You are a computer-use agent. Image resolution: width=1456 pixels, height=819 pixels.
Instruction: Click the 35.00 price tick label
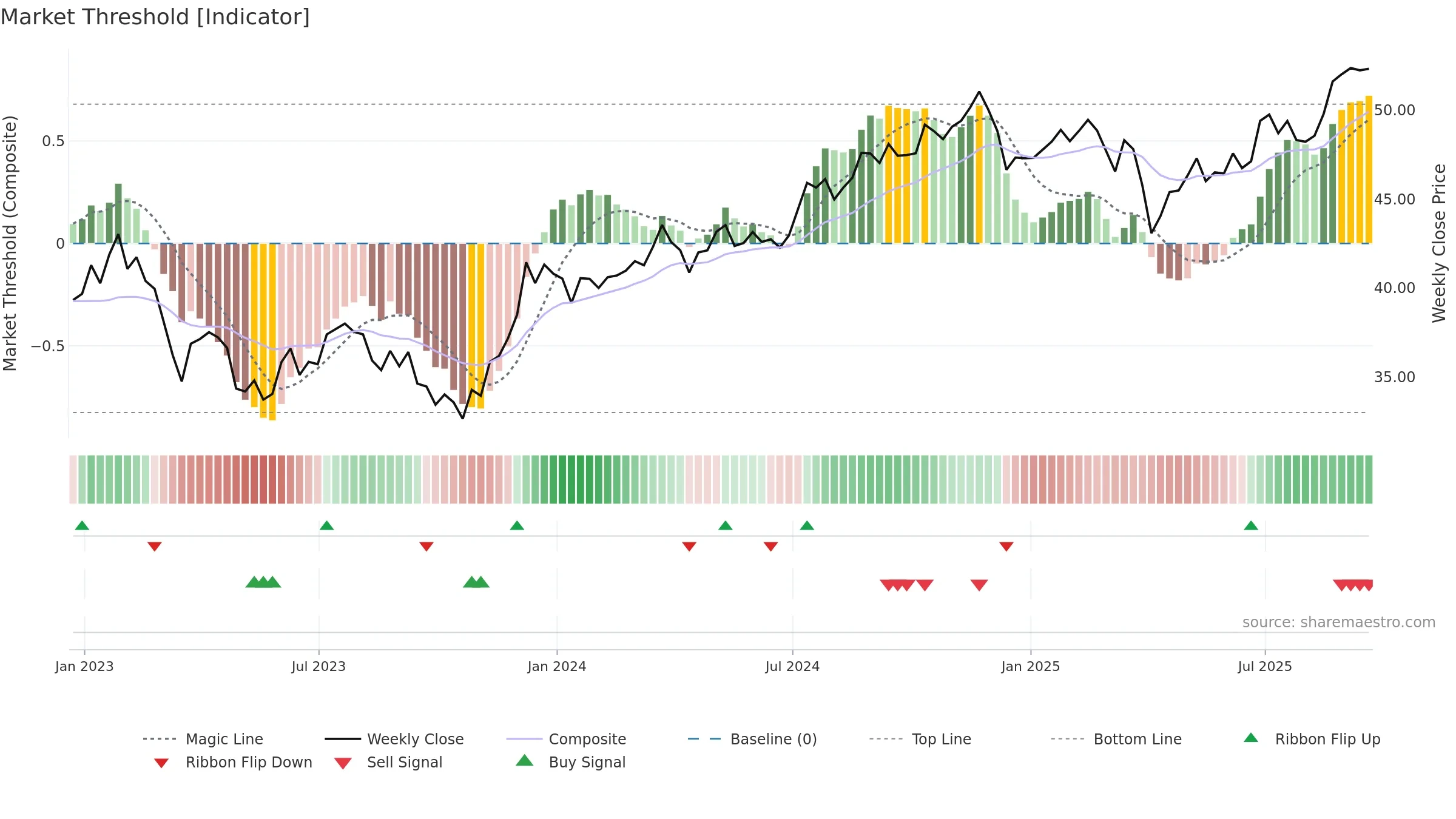[x=1395, y=377]
